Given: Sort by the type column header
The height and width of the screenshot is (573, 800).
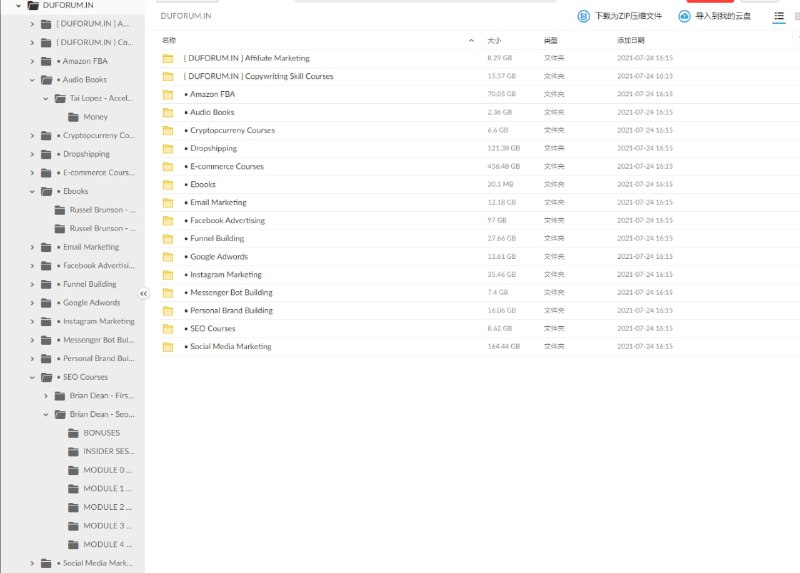Looking at the screenshot, I should click(x=551, y=40).
